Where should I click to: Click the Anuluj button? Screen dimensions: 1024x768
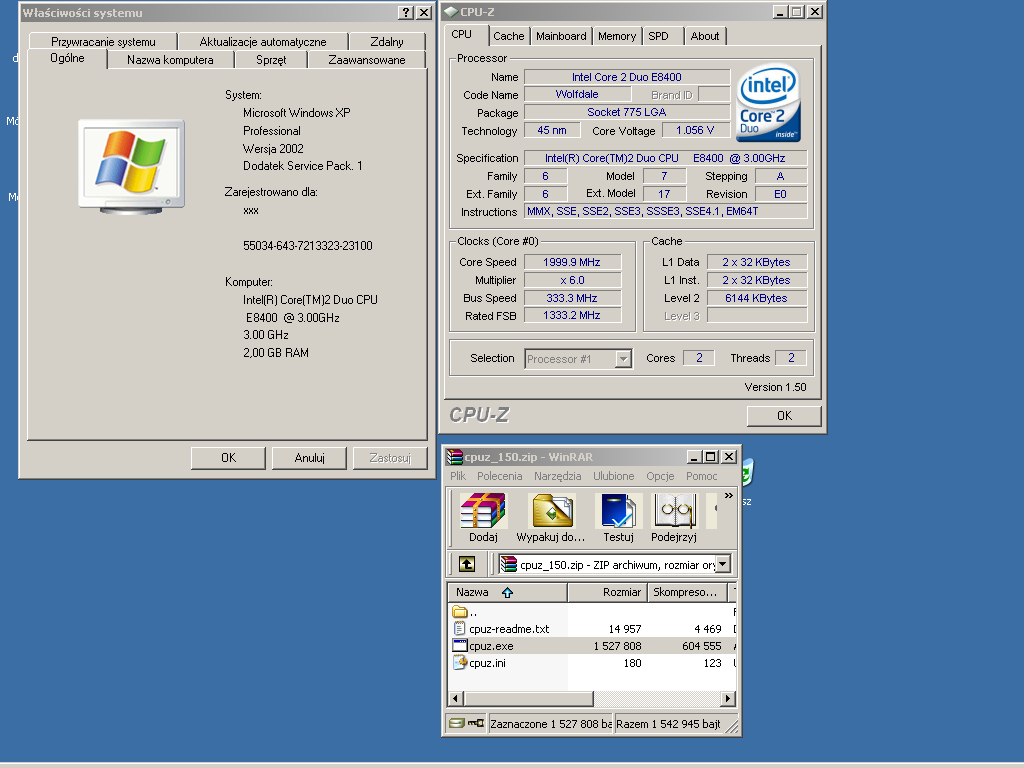pos(310,458)
